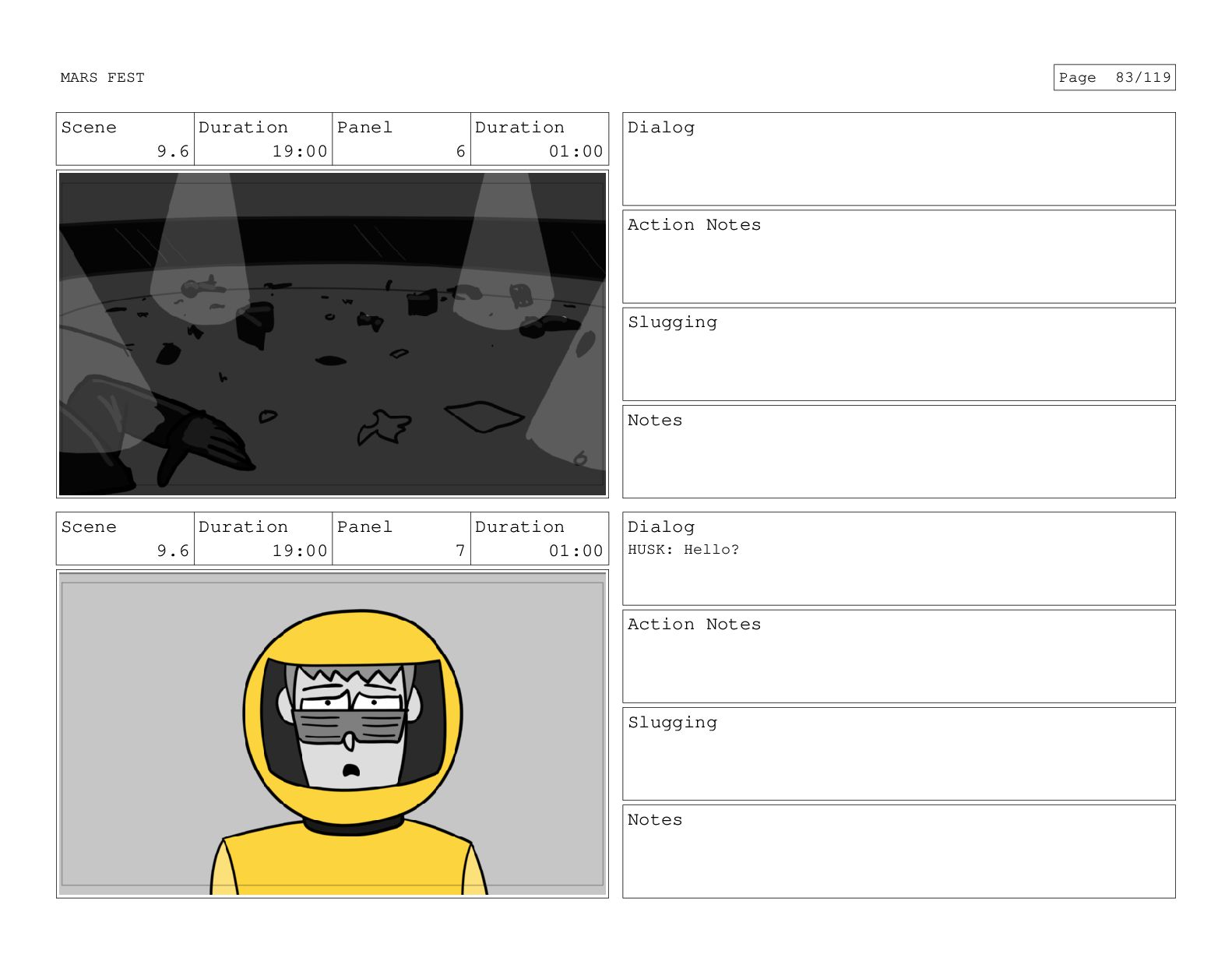Click inside panel 6's empty Dialog box
The width and height of the screenshot is (1232, 954).
click(899, 160)
